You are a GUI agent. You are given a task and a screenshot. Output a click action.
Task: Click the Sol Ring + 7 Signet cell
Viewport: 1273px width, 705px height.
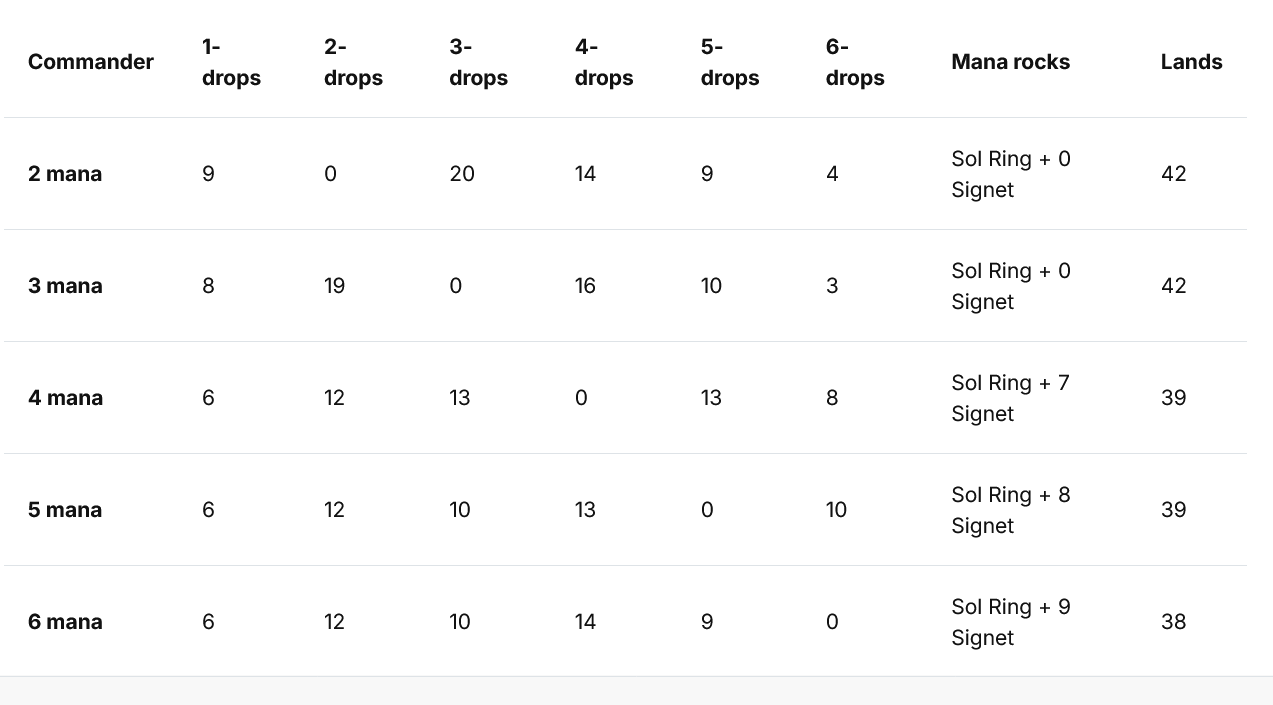click(1010, 398)
